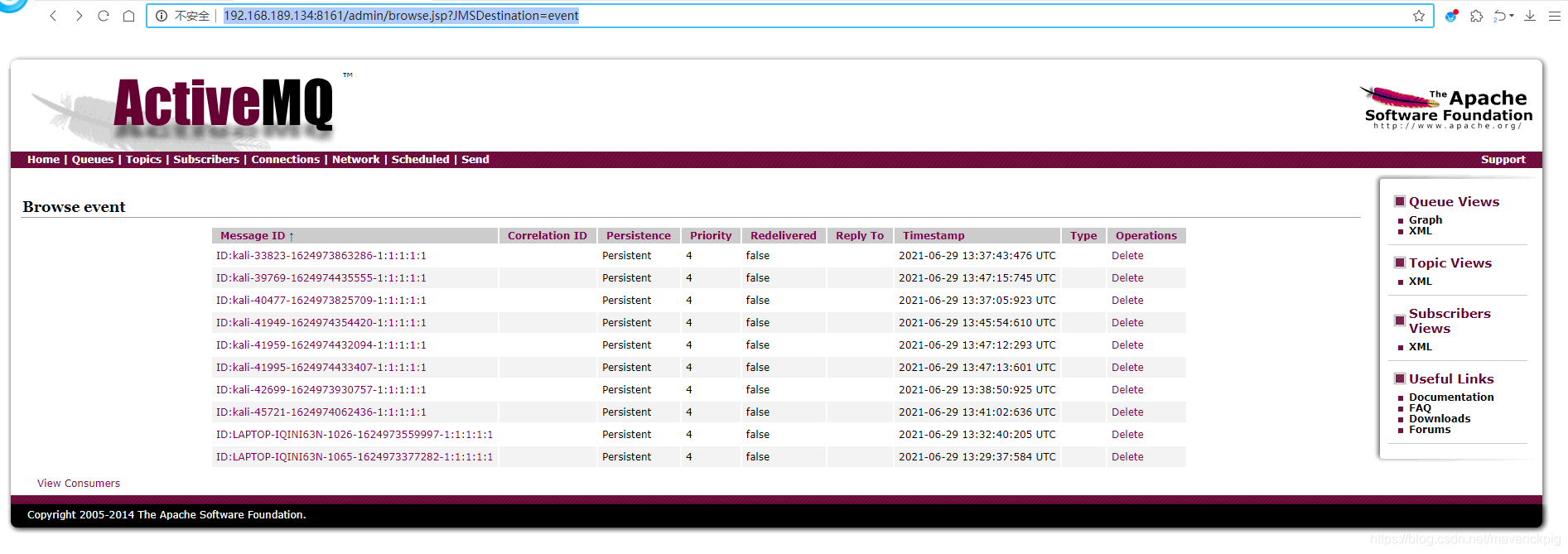
Task: Sort by the Reply To column header
Action: (860, 236)
